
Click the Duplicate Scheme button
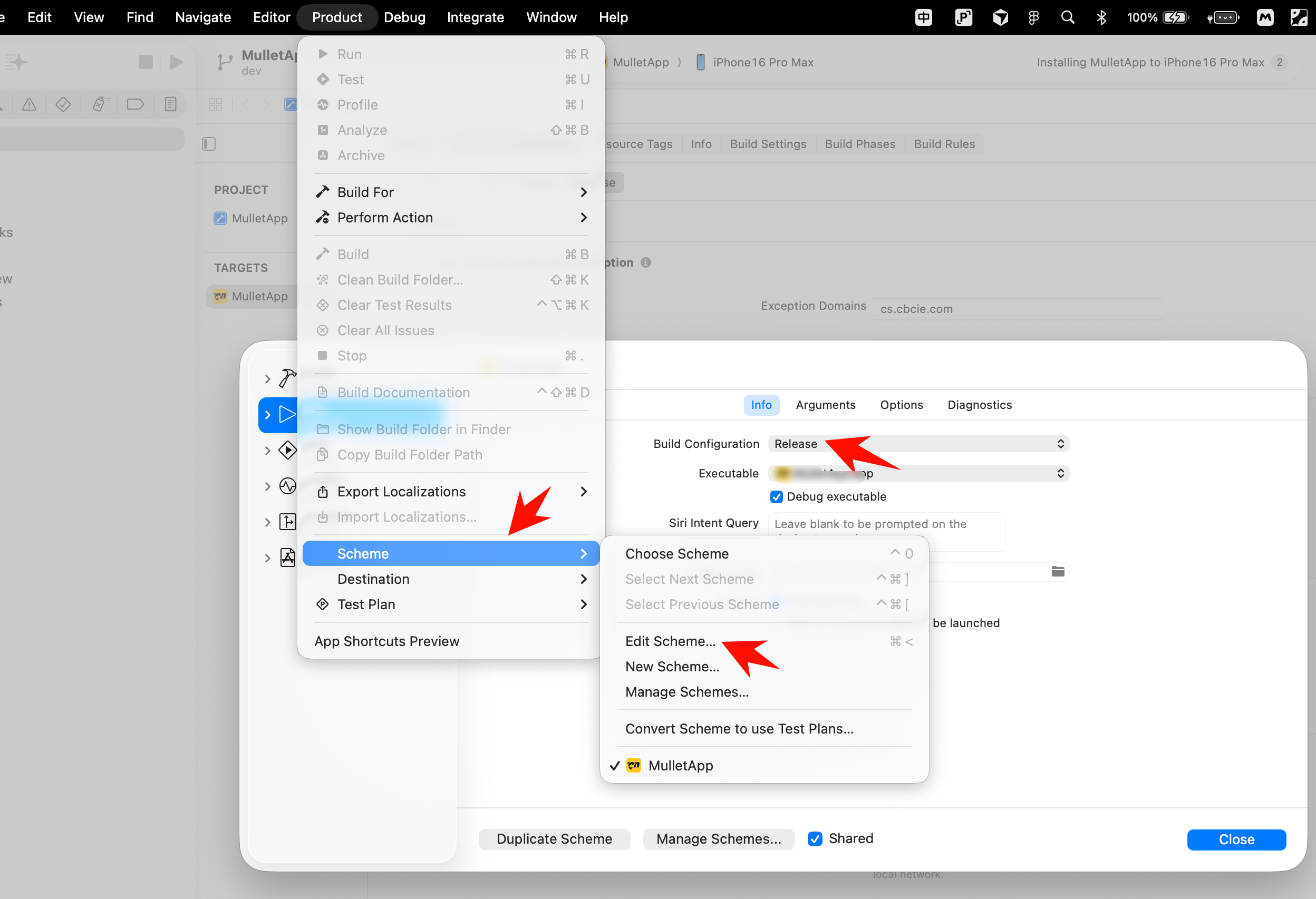tap(554, 838)
